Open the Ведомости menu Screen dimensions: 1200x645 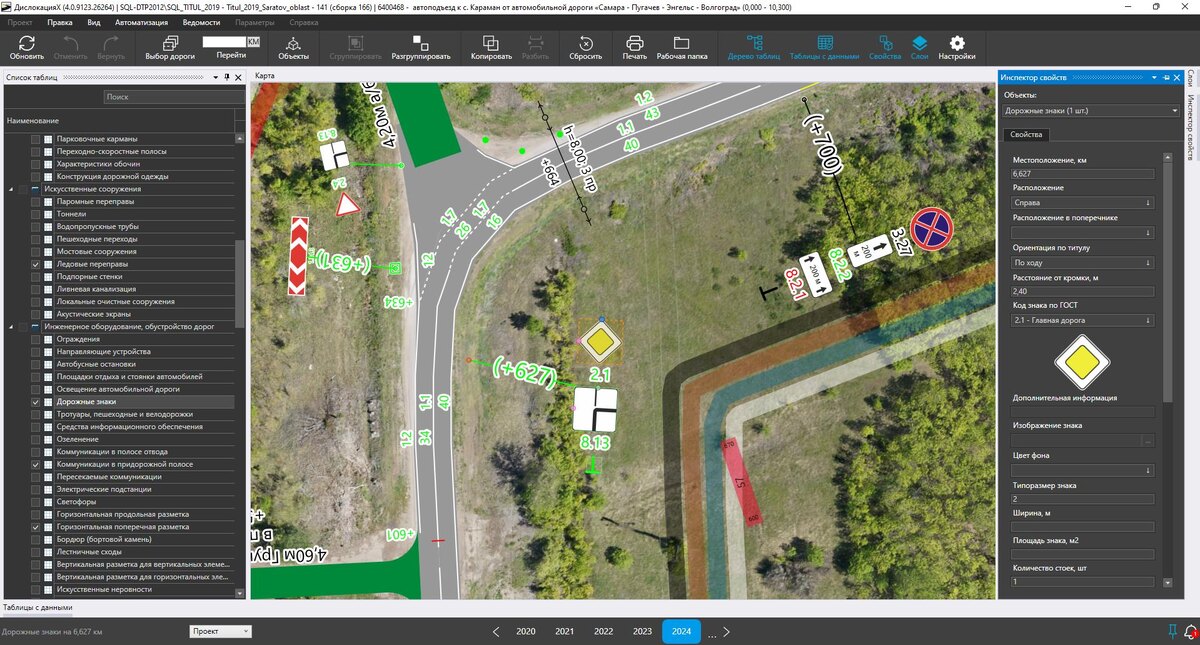pos(201,22)
